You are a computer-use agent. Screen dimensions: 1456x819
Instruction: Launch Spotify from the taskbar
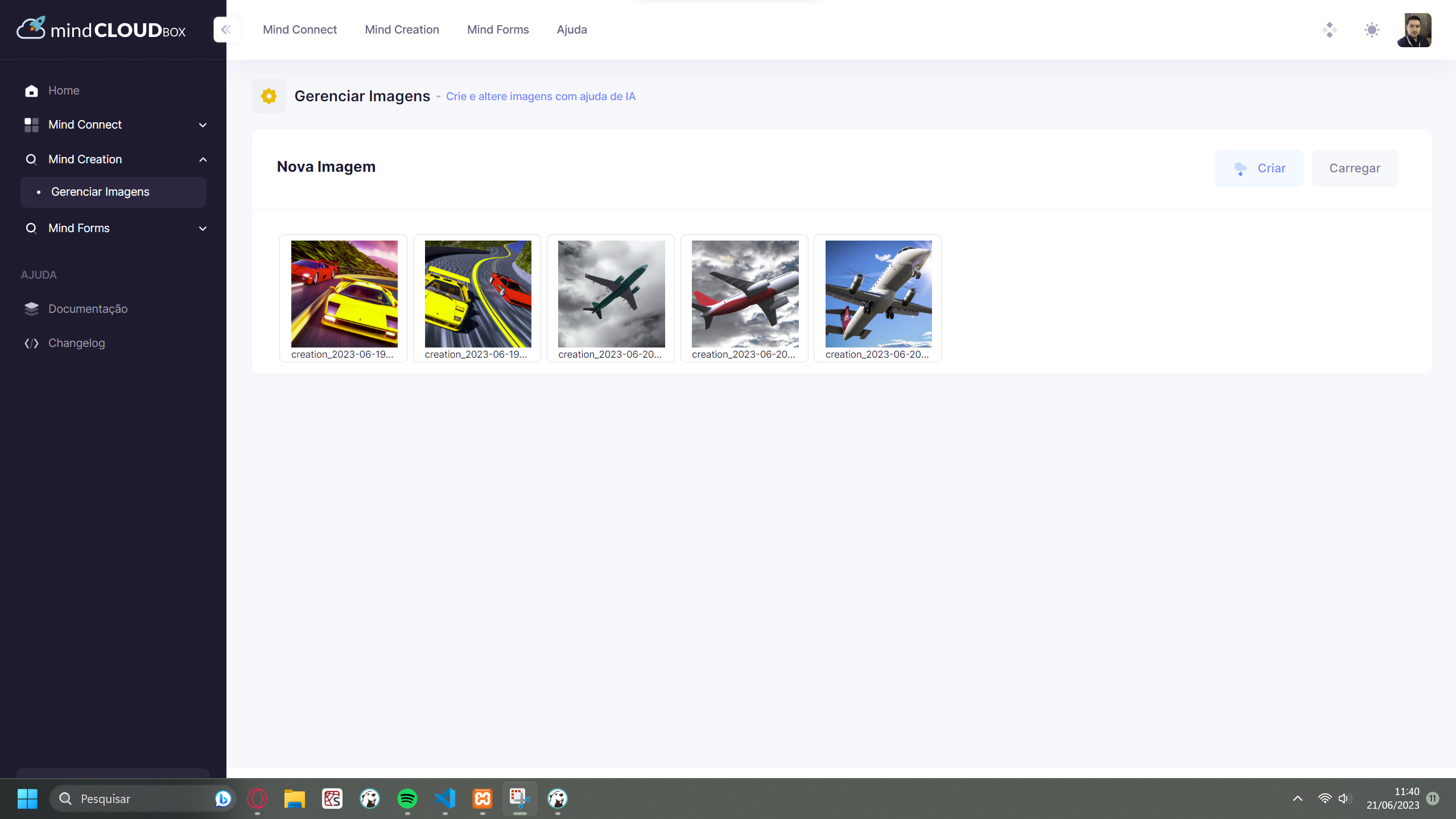(407, 799)
